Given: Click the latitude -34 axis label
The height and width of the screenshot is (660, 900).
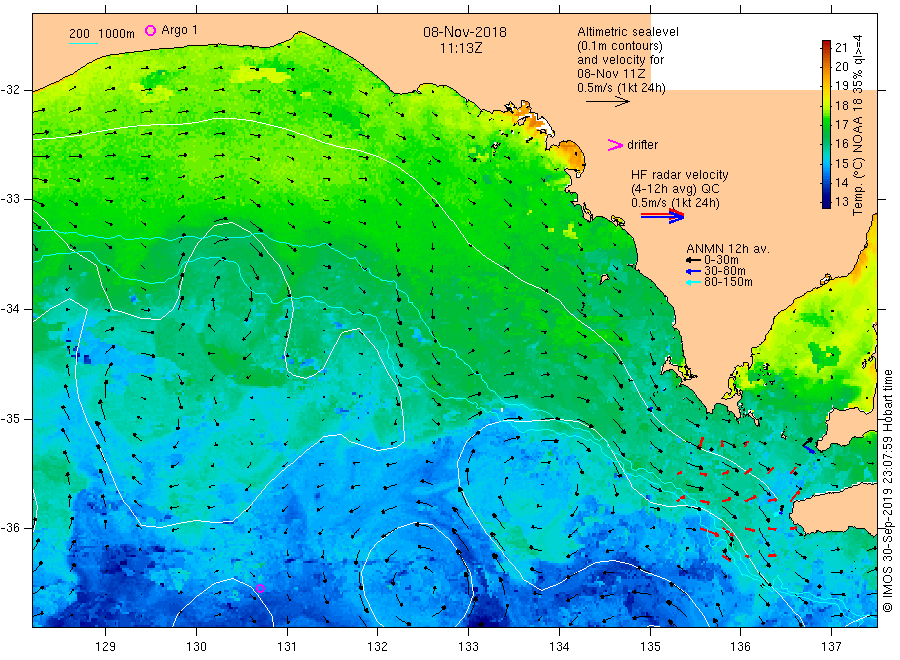Looking at the screenshot, I should (x=10, y=309).
